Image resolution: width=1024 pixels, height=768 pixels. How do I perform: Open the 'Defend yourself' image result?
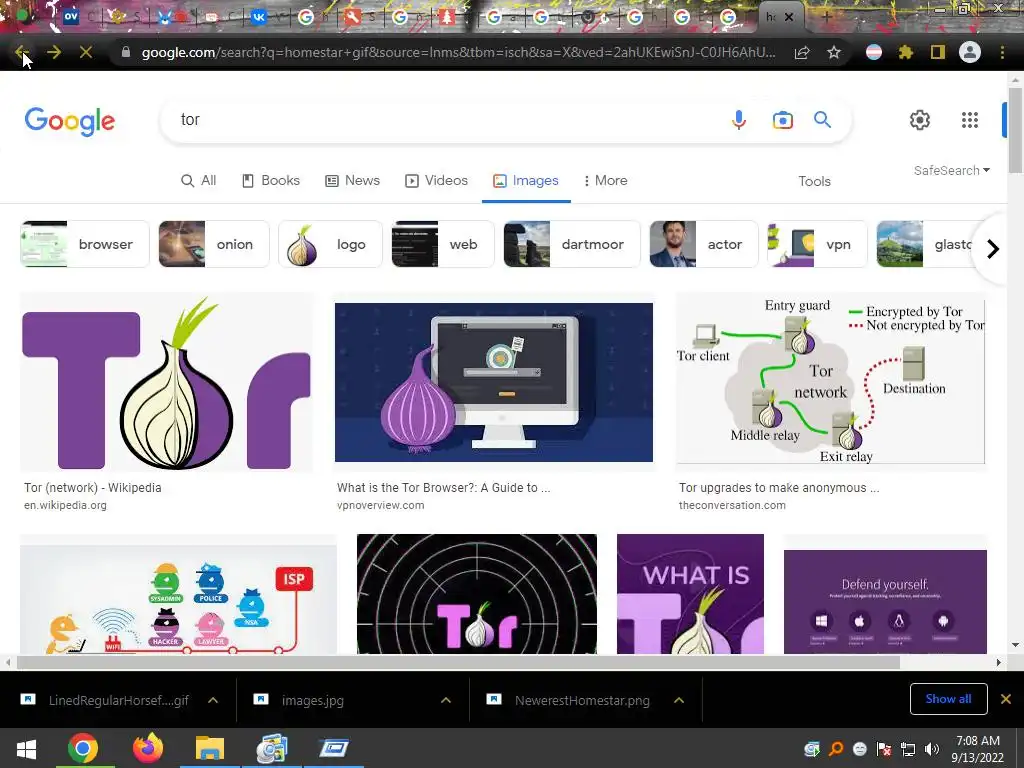(885, 601)
